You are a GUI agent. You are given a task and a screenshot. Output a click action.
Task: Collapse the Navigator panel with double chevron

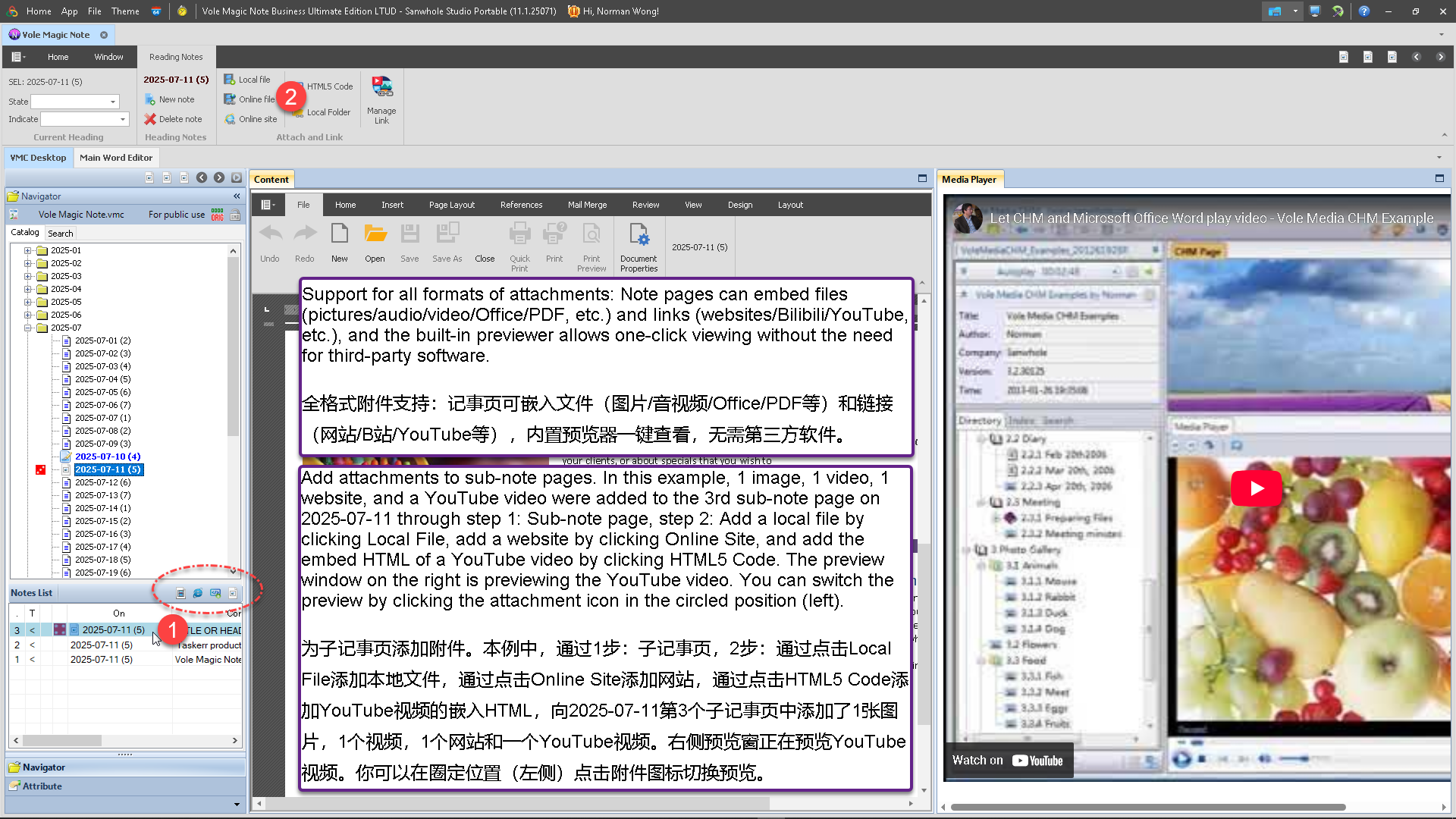(x=237, y=196)
